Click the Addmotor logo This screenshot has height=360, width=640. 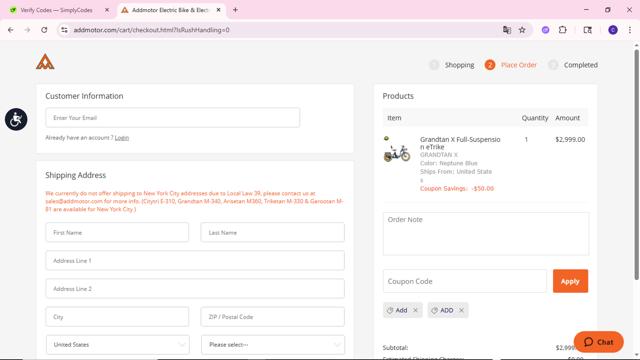tap(45, 62)
